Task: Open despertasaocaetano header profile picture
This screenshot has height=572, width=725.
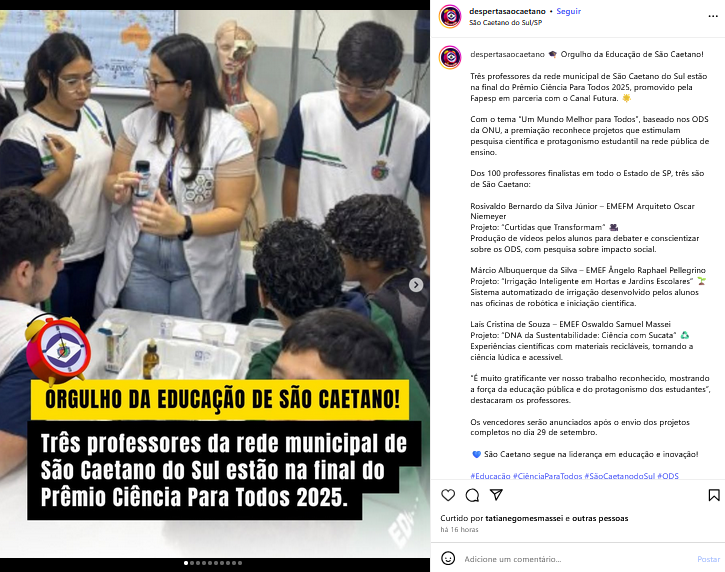Action: [450, 16]
